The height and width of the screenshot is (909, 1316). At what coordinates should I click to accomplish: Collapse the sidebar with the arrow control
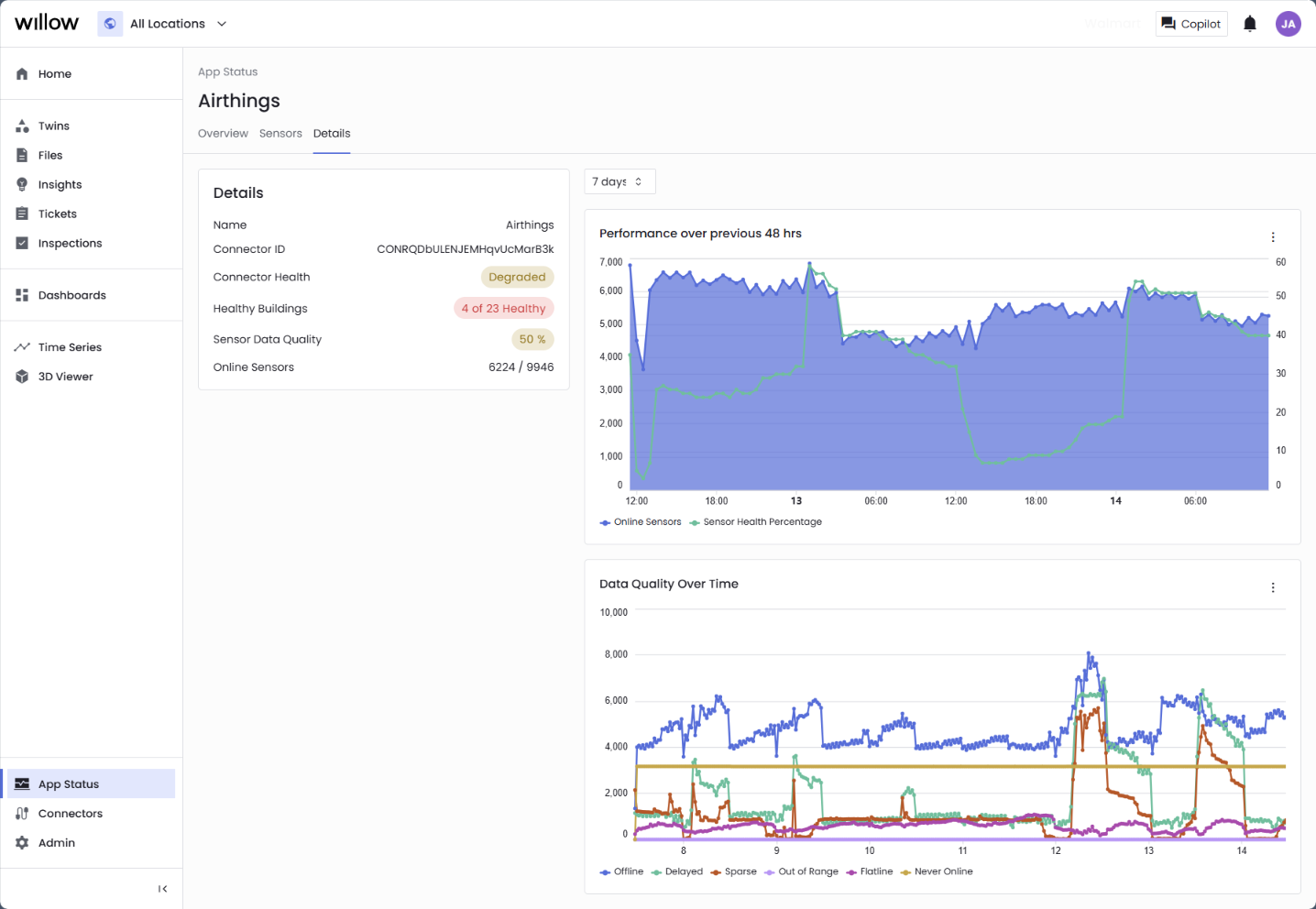pos(163,888)
